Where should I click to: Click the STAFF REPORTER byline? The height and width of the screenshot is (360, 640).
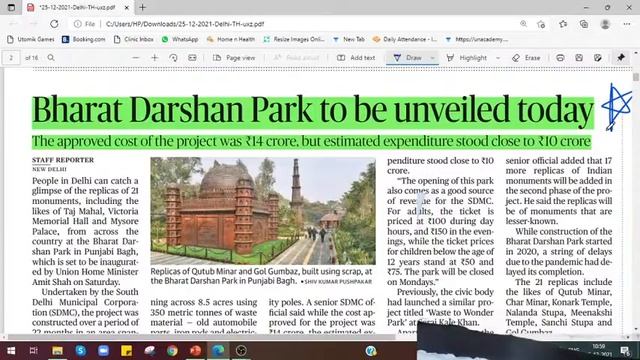click(x=63, y=160)
